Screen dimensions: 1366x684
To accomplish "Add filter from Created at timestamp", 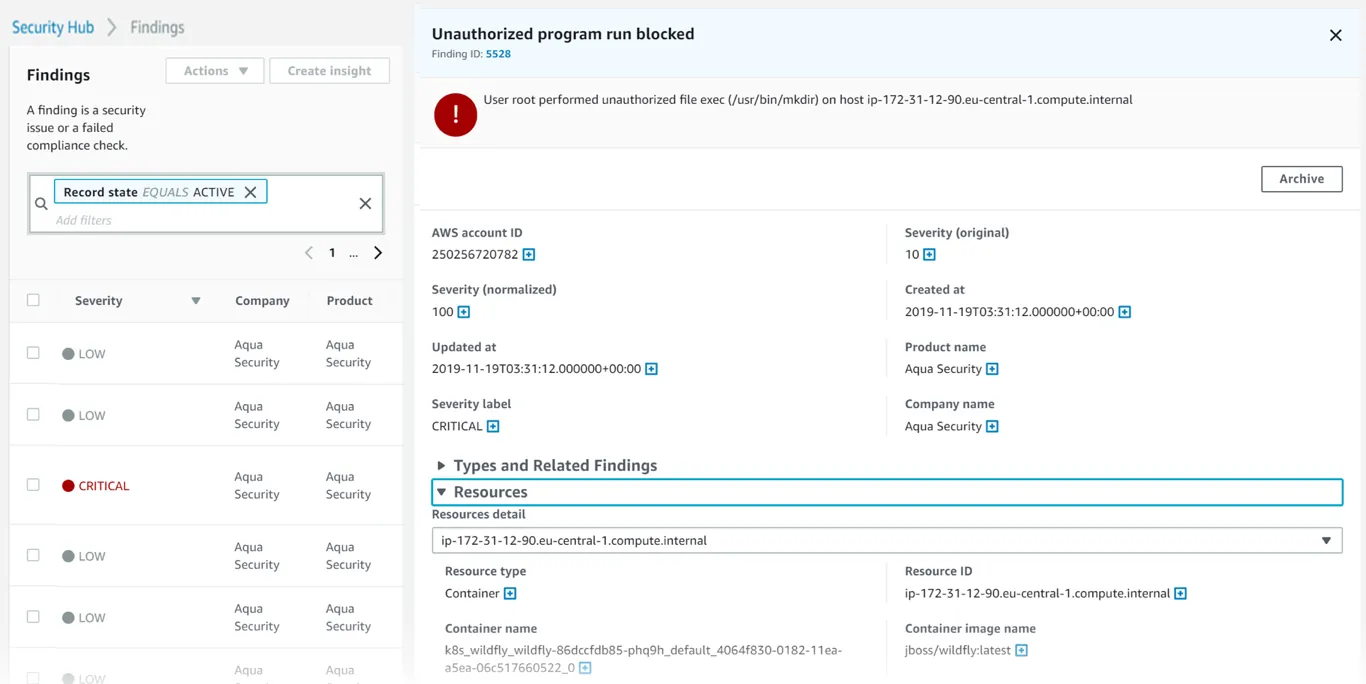I will coord(1124,312).
